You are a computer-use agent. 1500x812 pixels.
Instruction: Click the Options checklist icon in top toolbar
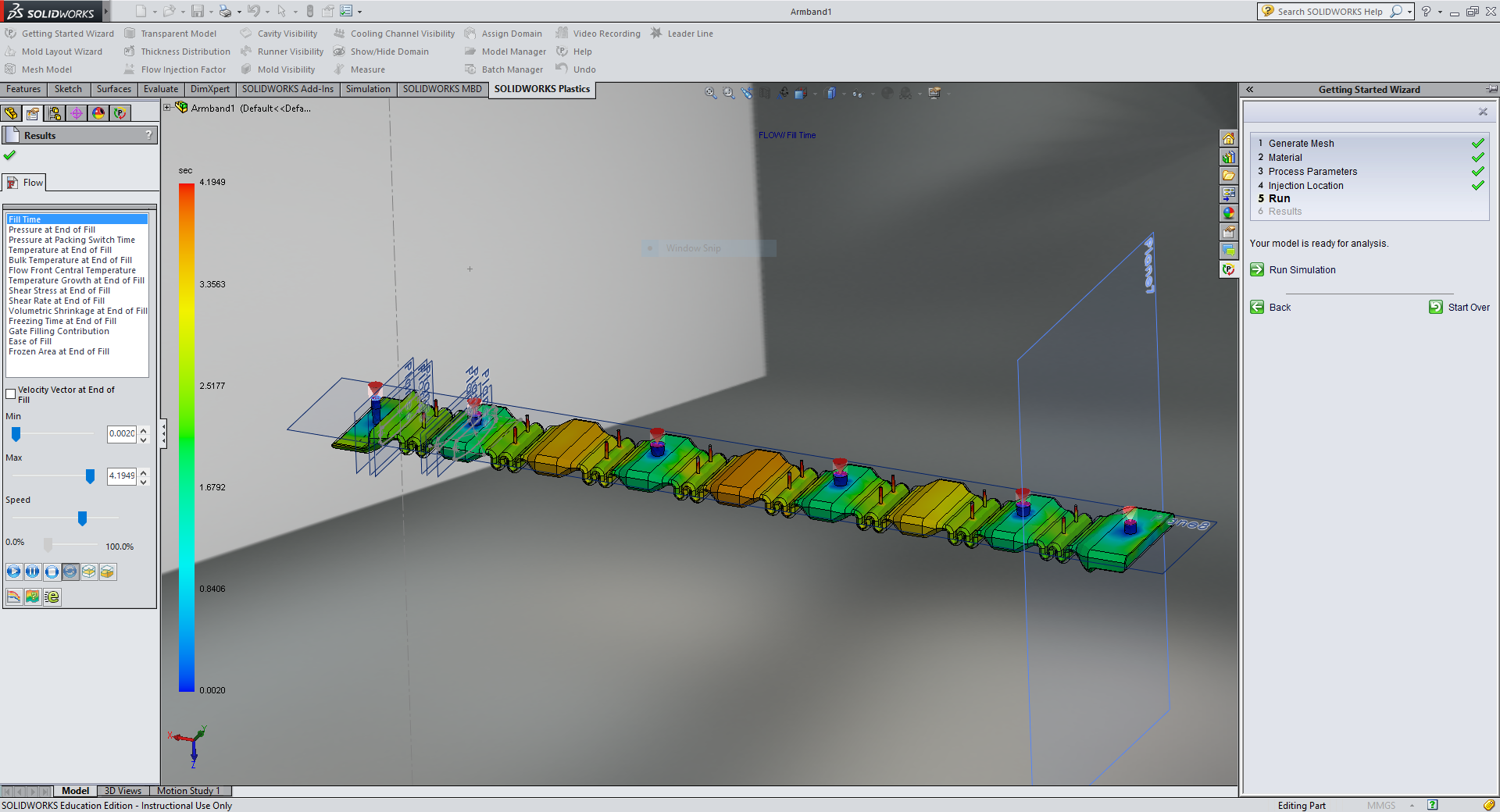pos(346,11)
